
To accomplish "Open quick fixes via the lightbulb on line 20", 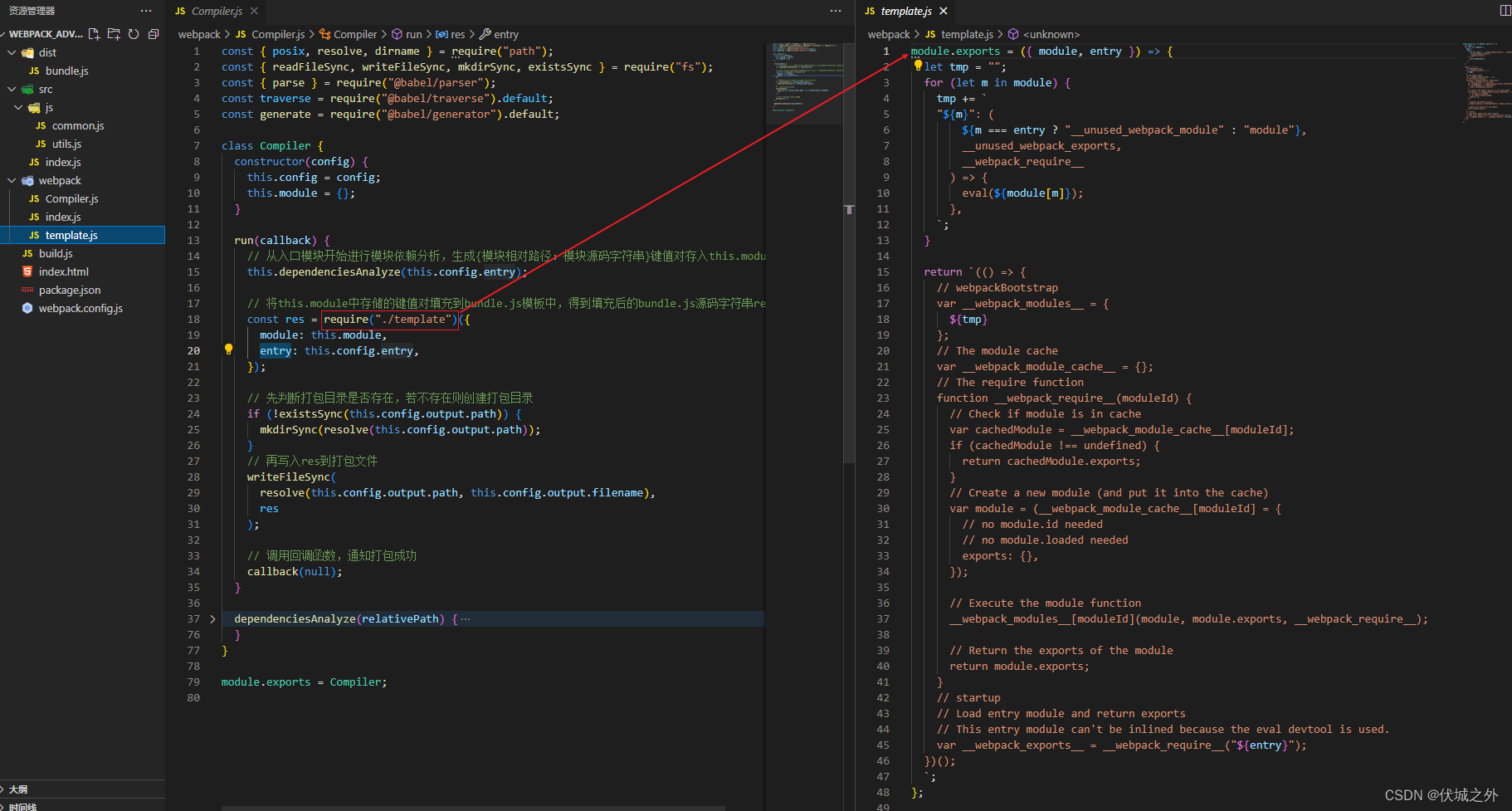I will point(228,349).
